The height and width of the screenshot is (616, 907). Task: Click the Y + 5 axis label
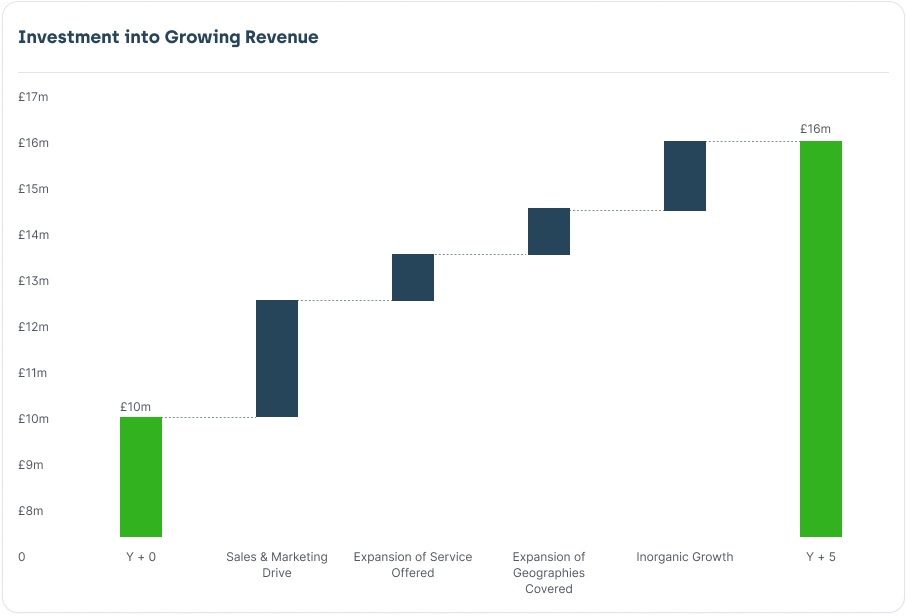(820, 557)
